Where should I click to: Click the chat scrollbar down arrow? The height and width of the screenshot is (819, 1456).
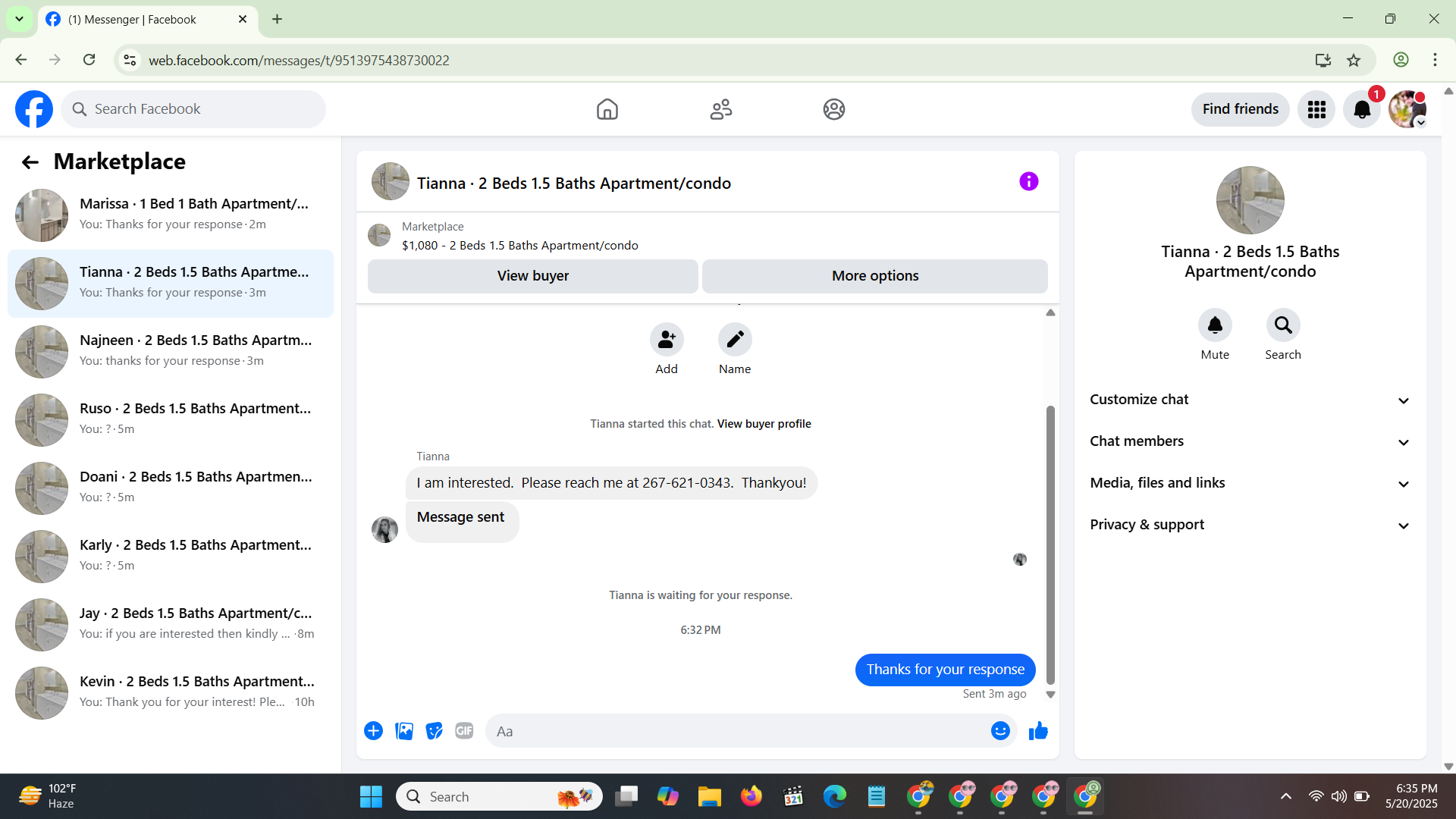(x=1050, y=695)
